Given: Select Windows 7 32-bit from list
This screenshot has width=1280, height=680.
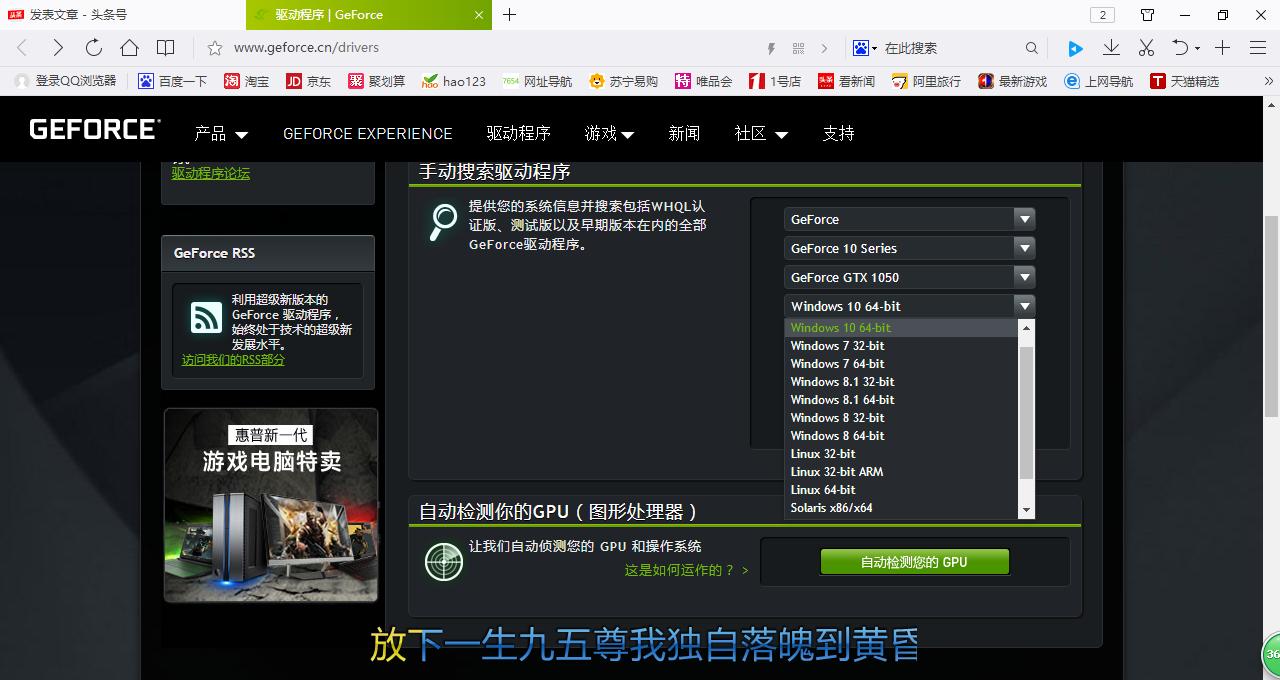Looking at the screenshot, I should coord(901,346).
